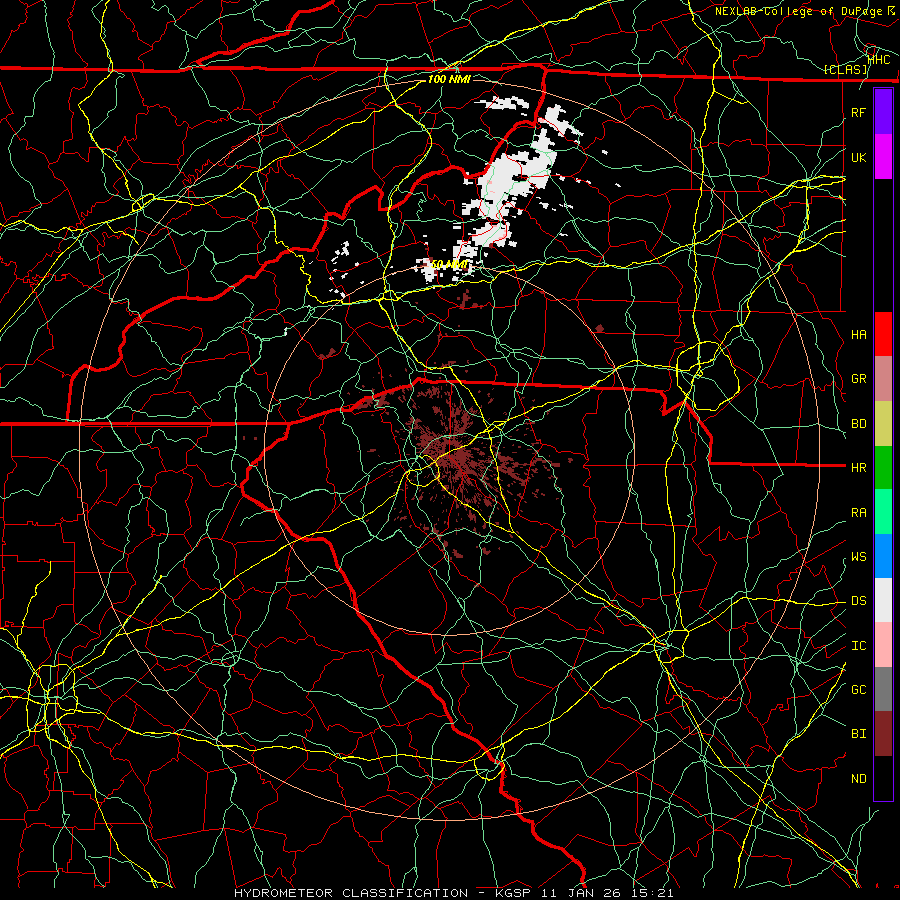Screen dimensions: 900x900
Task: Click the HHC product label
Action: [879, 60]
